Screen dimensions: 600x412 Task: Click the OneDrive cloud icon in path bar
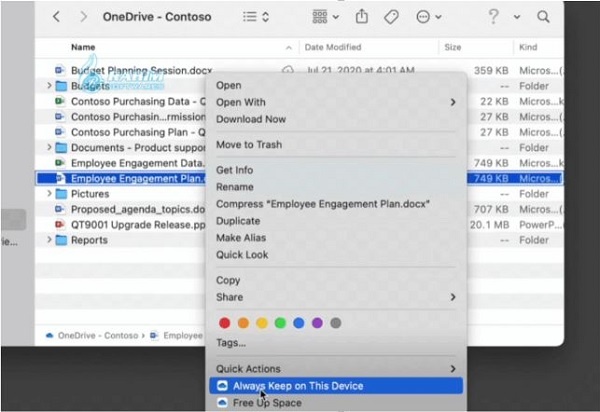tap(49, 335)
